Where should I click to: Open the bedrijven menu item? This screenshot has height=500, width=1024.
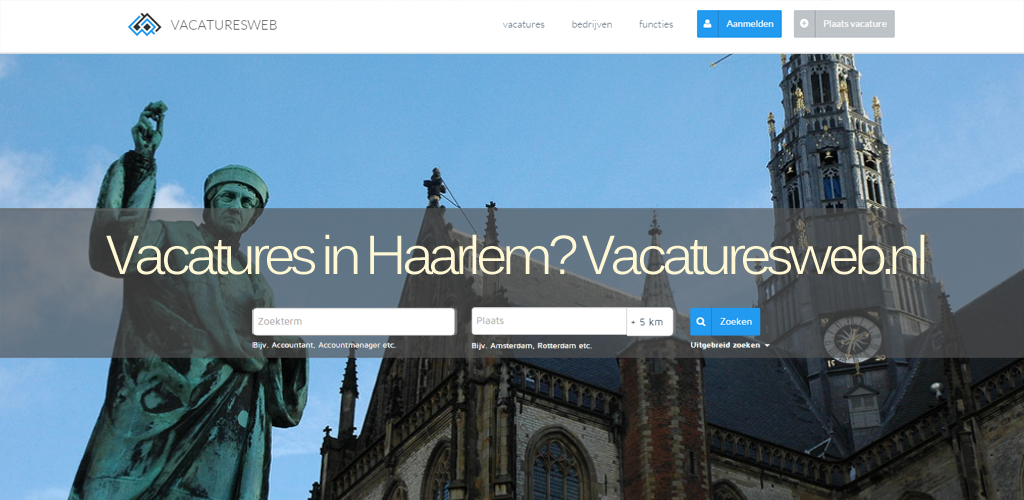592,24
